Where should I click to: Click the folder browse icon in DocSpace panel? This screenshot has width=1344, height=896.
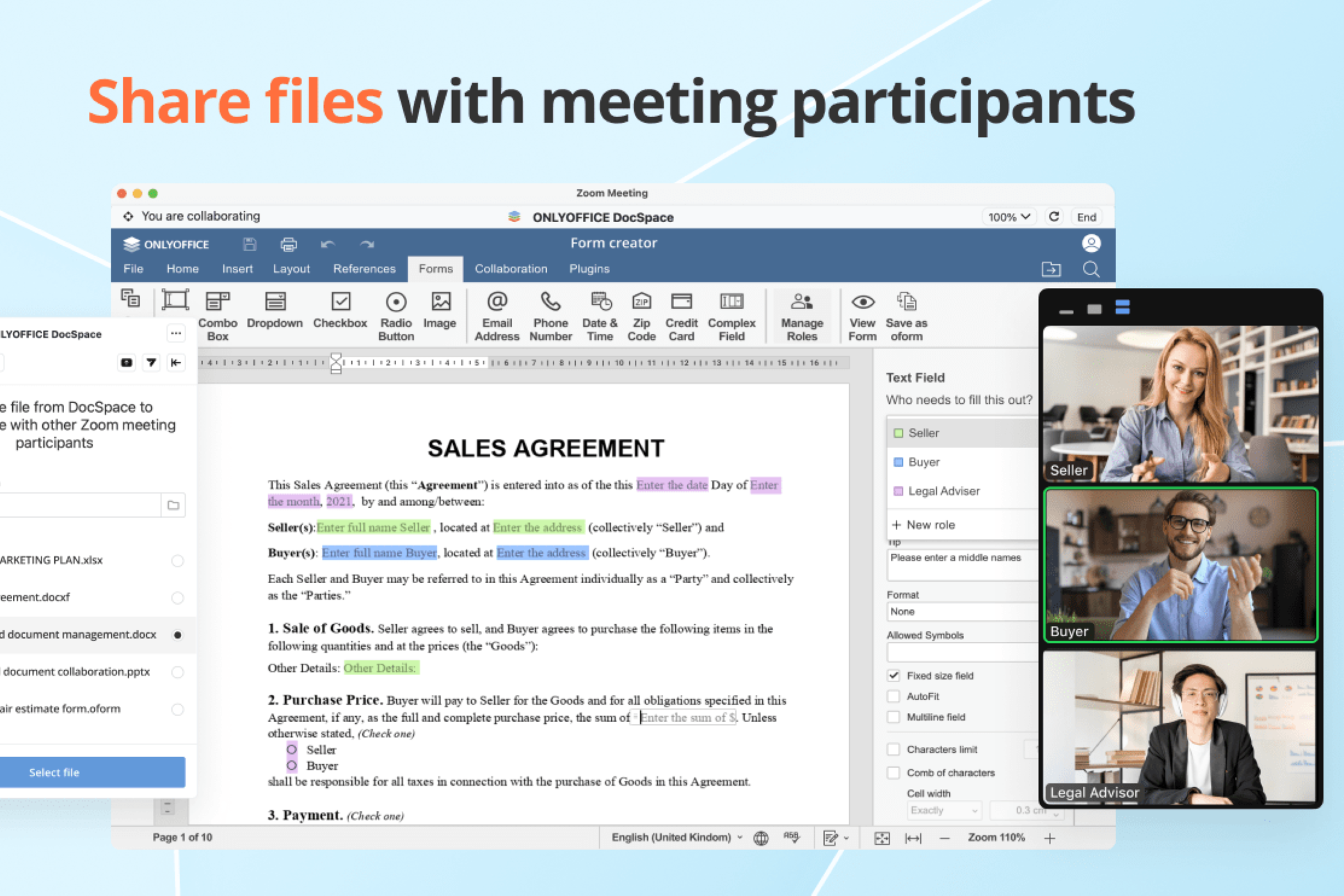(173, 505)
